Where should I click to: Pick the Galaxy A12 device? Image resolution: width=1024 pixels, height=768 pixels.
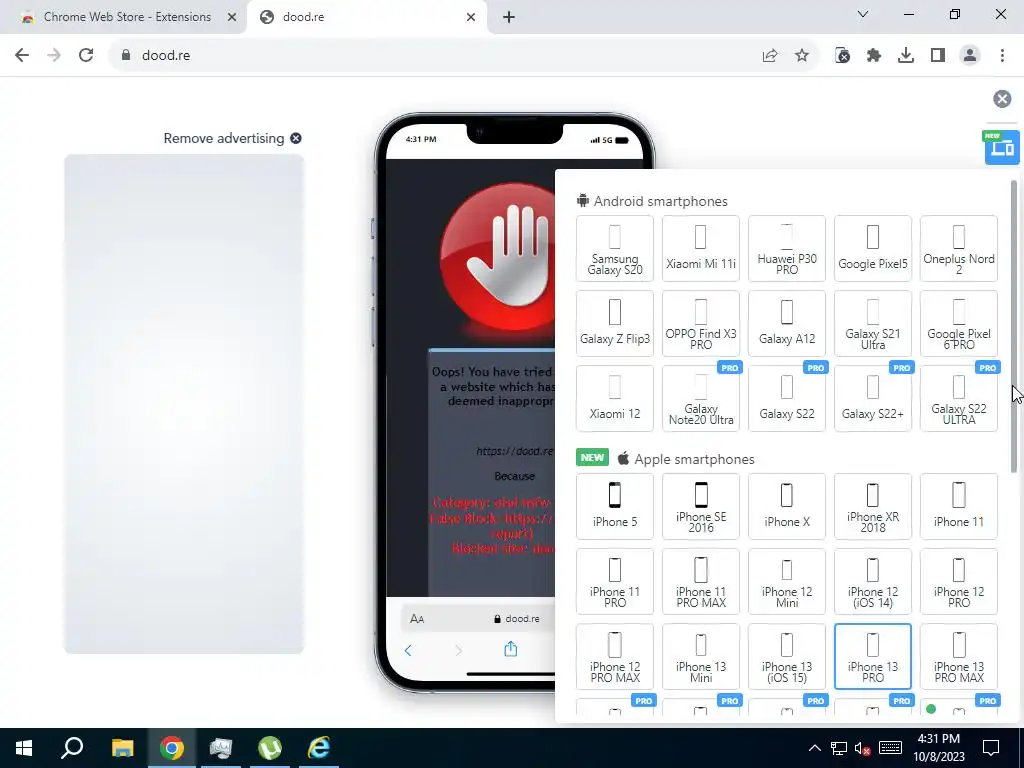click(x=787, y=324)
